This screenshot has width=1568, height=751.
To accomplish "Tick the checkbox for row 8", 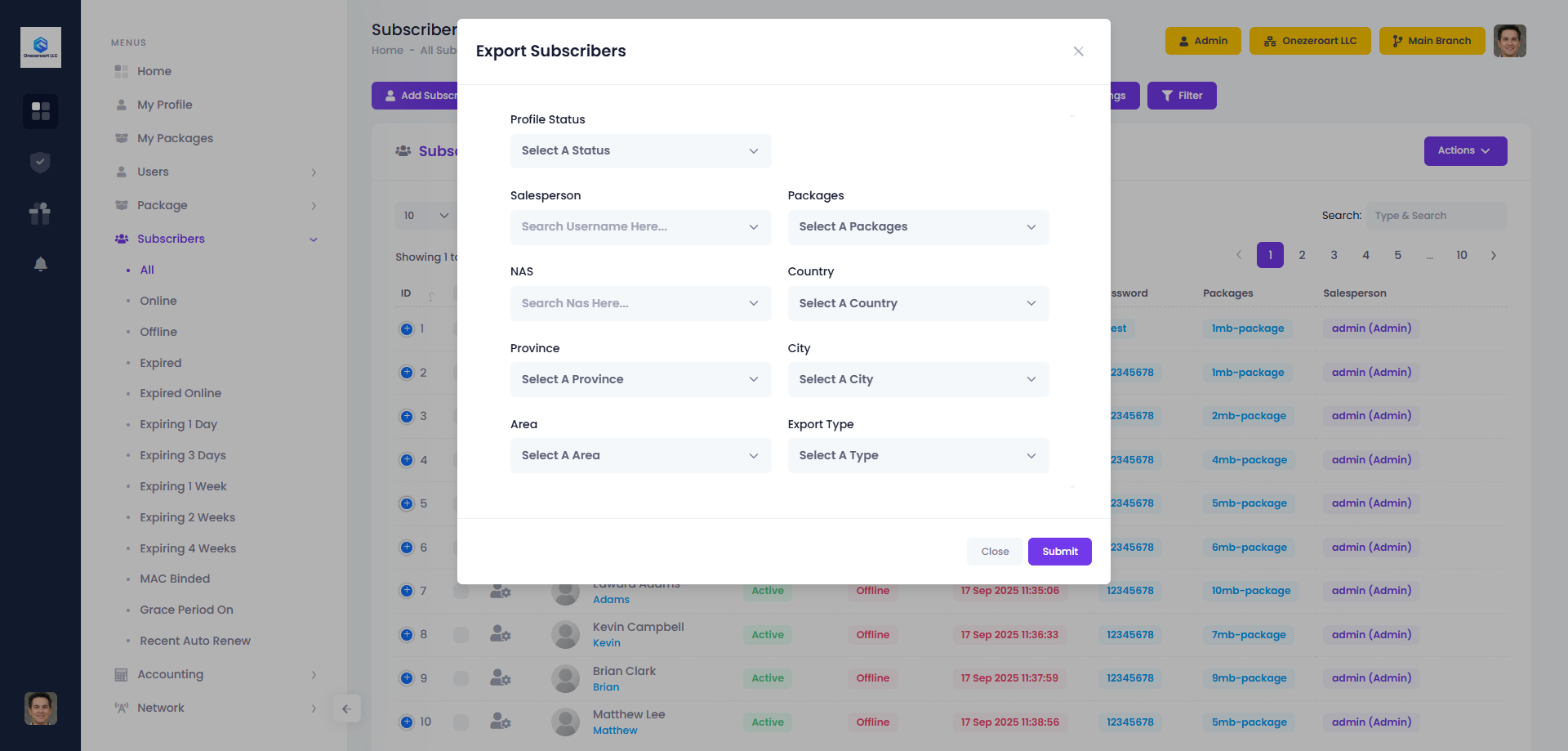I will coord(461,635).
